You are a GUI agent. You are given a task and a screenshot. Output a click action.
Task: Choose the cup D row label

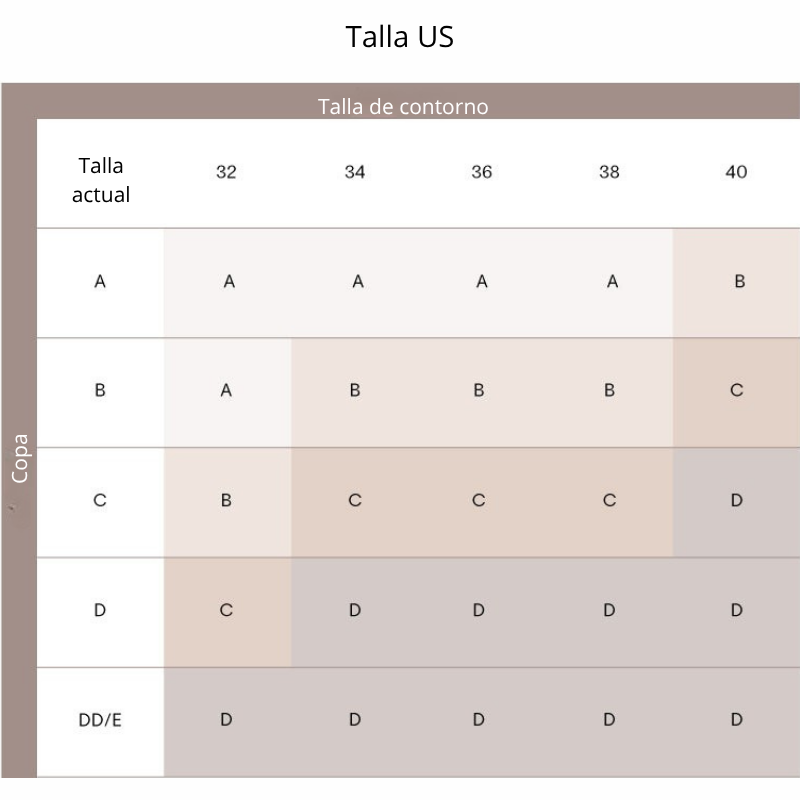(x=100, y=610)
